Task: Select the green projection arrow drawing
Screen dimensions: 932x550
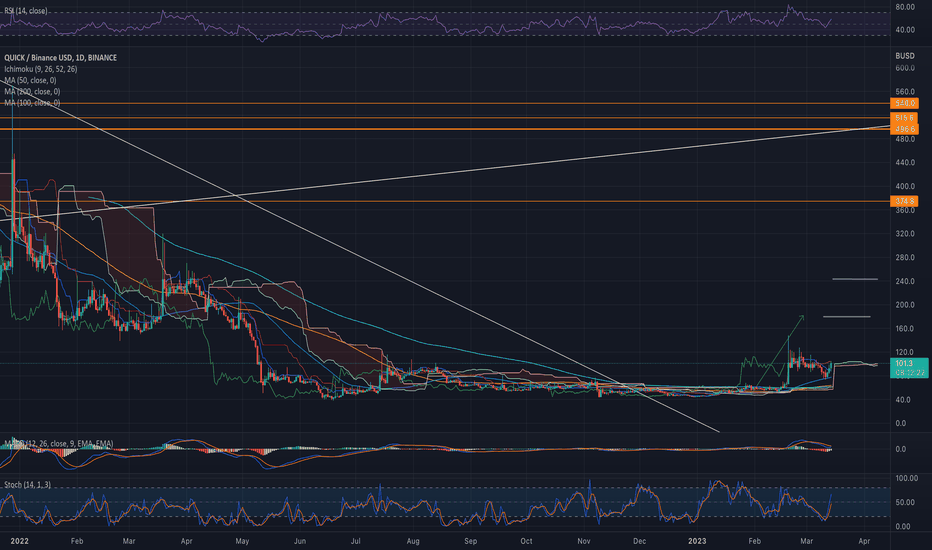Action: pyautogui.click(x=779, y=351)
